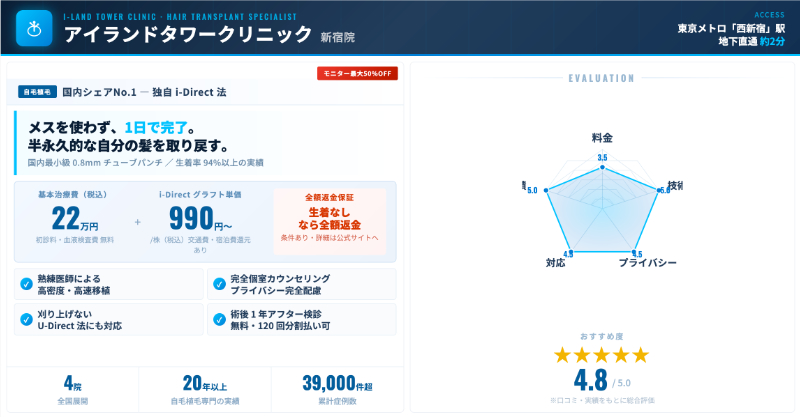Click the 料金 point on radar chart
Screen dimensions: 800x418
[x=602, y=166]
